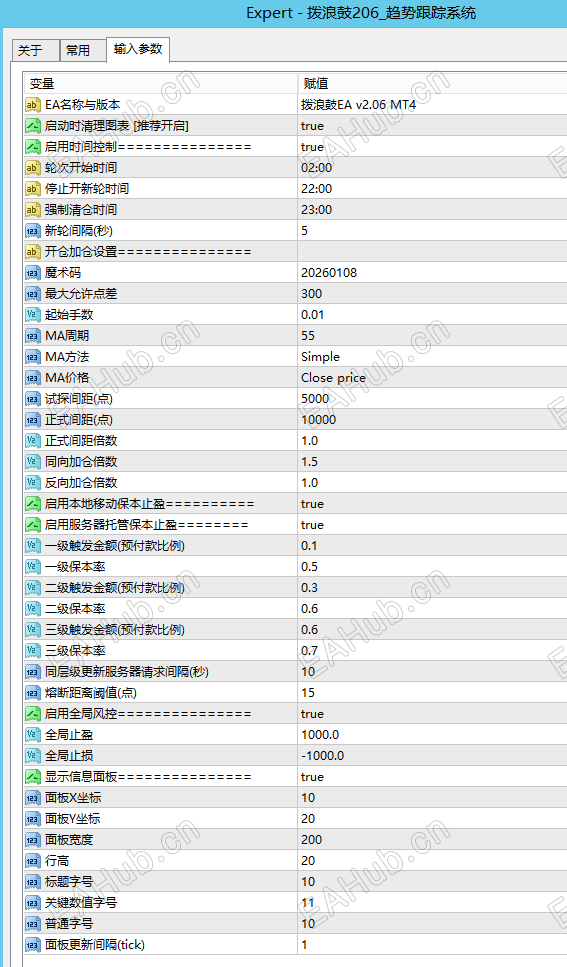Open the 常用 tab

click(83, 51)
